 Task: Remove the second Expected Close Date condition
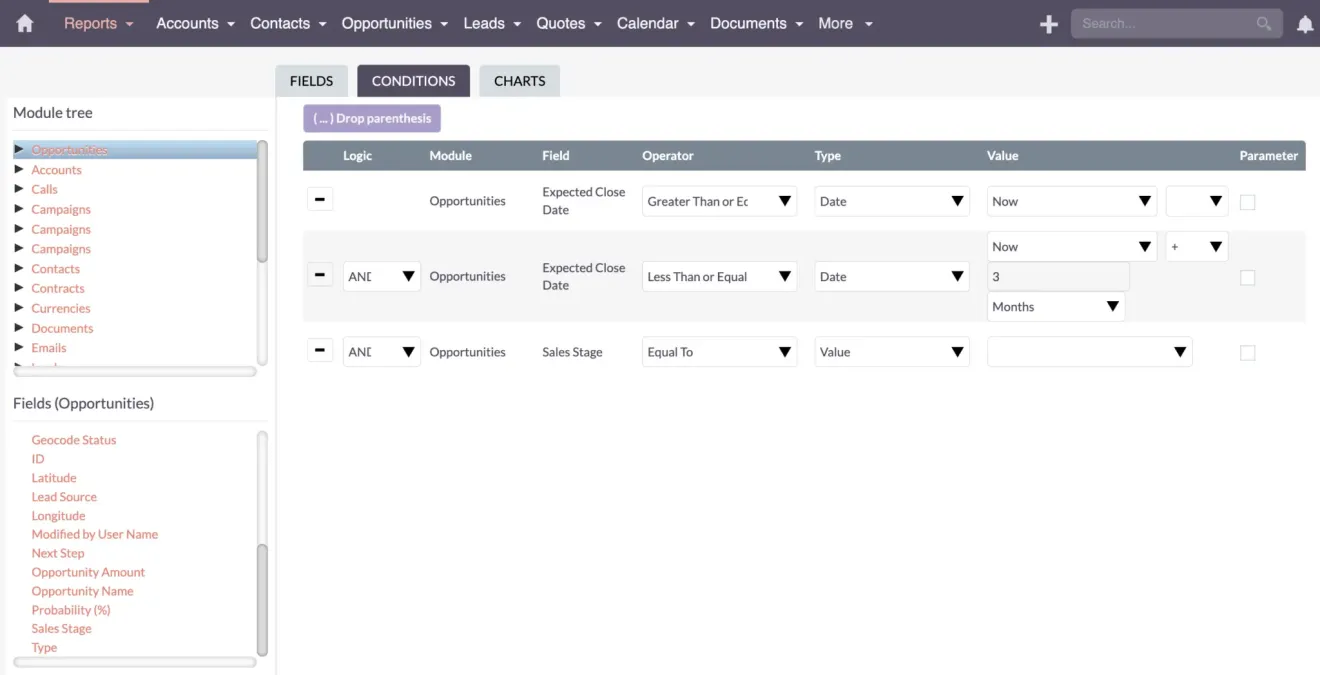320,274
